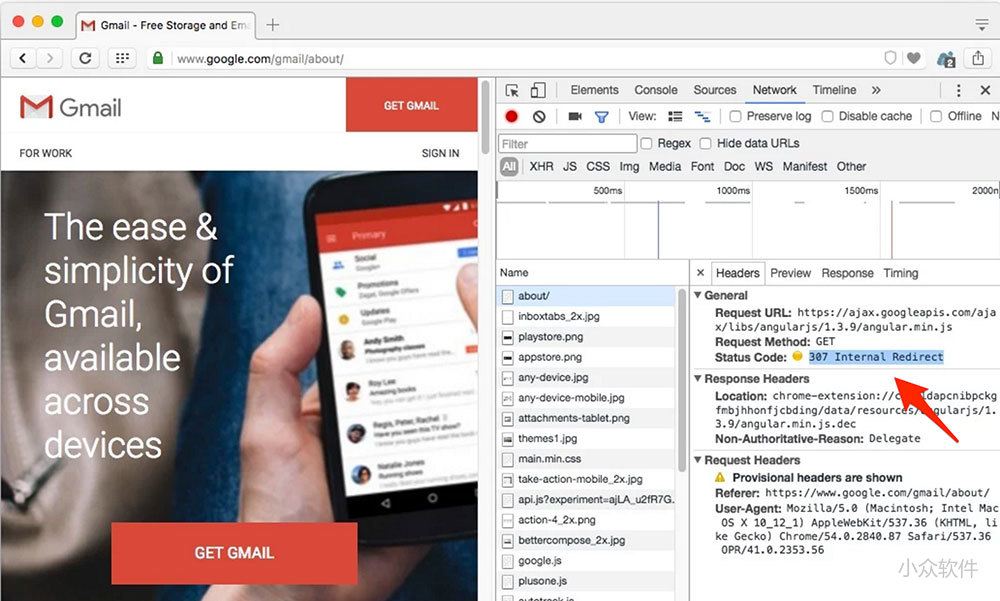Show more DevTools tabs with chevron
Viewport: 1000px width, 601px height.
click(x=876, y=90)
